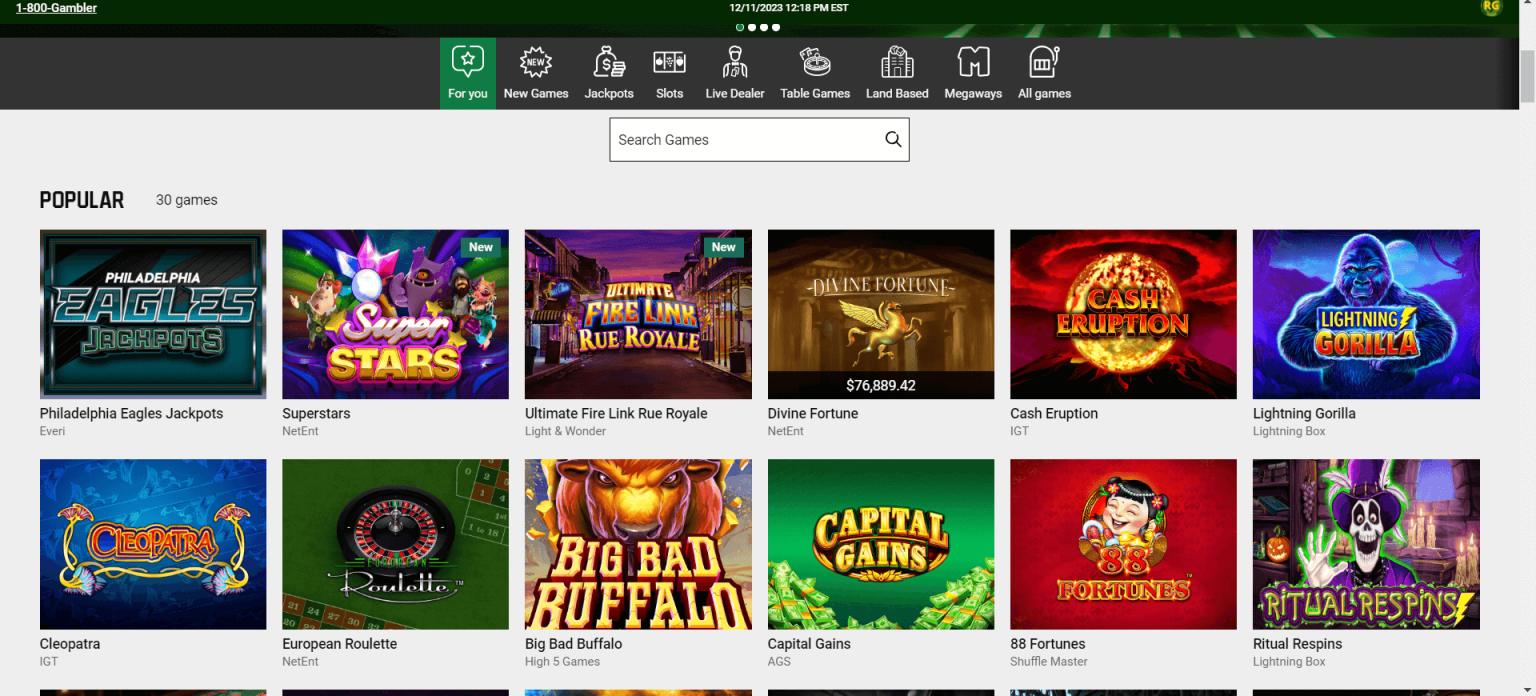Viewport: 1536px width, 696px height.
Task: Click the $76,889.42 jackpot amount
Action: point(881,385)
